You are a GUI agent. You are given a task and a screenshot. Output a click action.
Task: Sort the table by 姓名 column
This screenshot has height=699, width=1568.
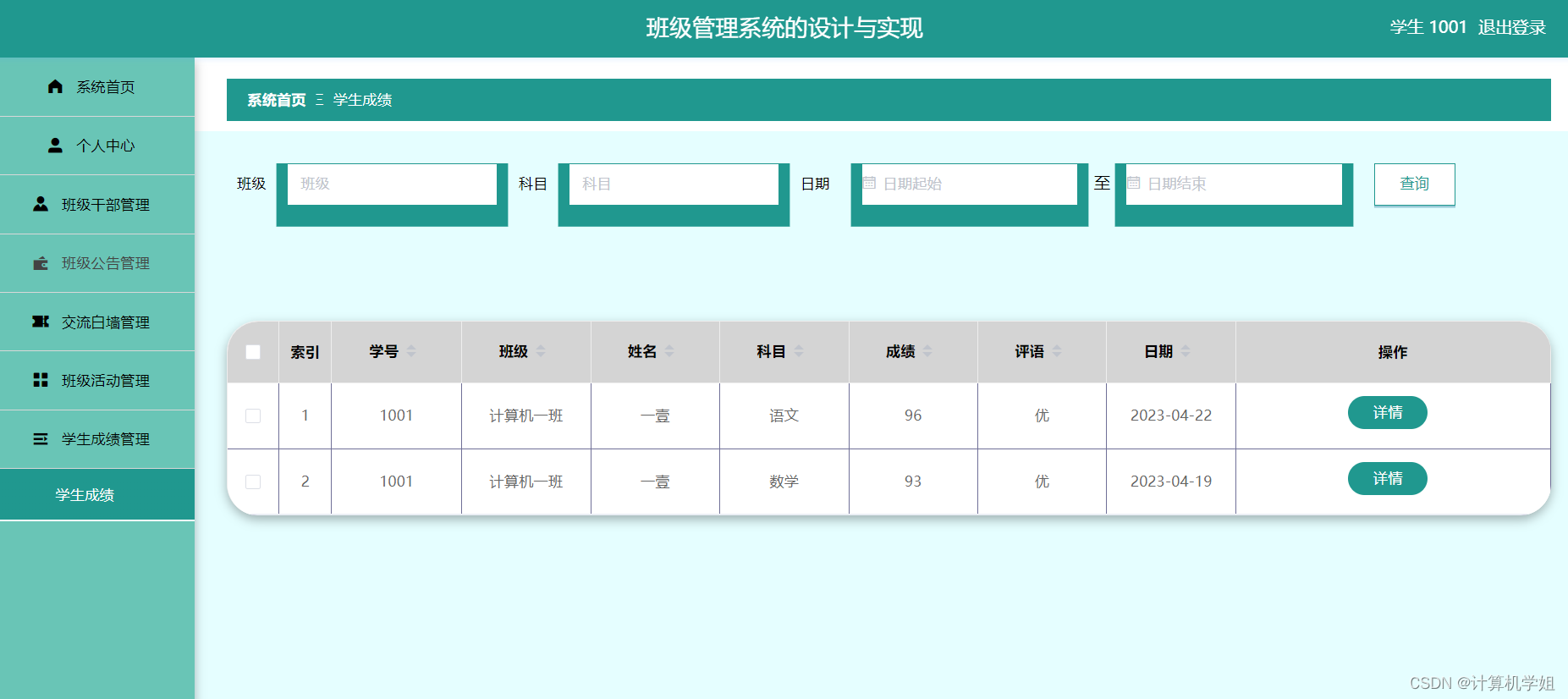tap(669, 351)
